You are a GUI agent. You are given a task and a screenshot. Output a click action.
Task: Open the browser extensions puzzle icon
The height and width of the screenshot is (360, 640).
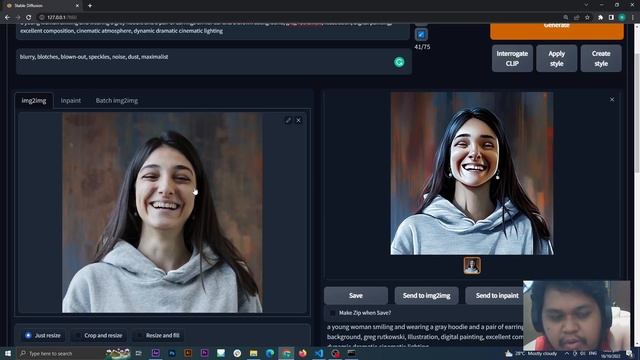(600, 17)
